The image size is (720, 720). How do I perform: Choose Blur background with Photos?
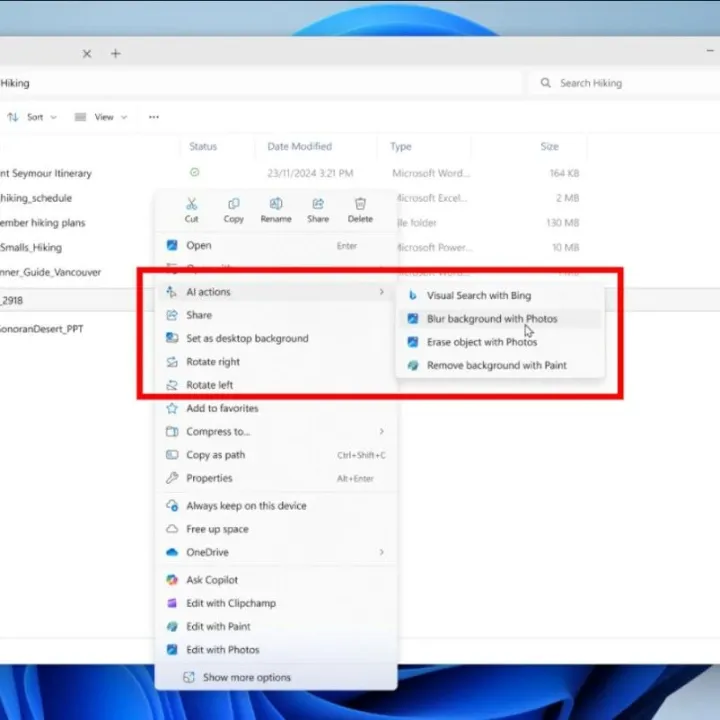pos(500,319)
